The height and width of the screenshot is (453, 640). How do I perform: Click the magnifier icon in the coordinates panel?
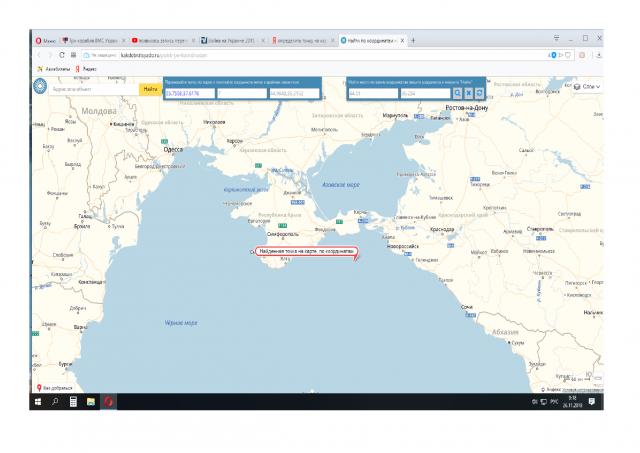(x=457, y=93)
